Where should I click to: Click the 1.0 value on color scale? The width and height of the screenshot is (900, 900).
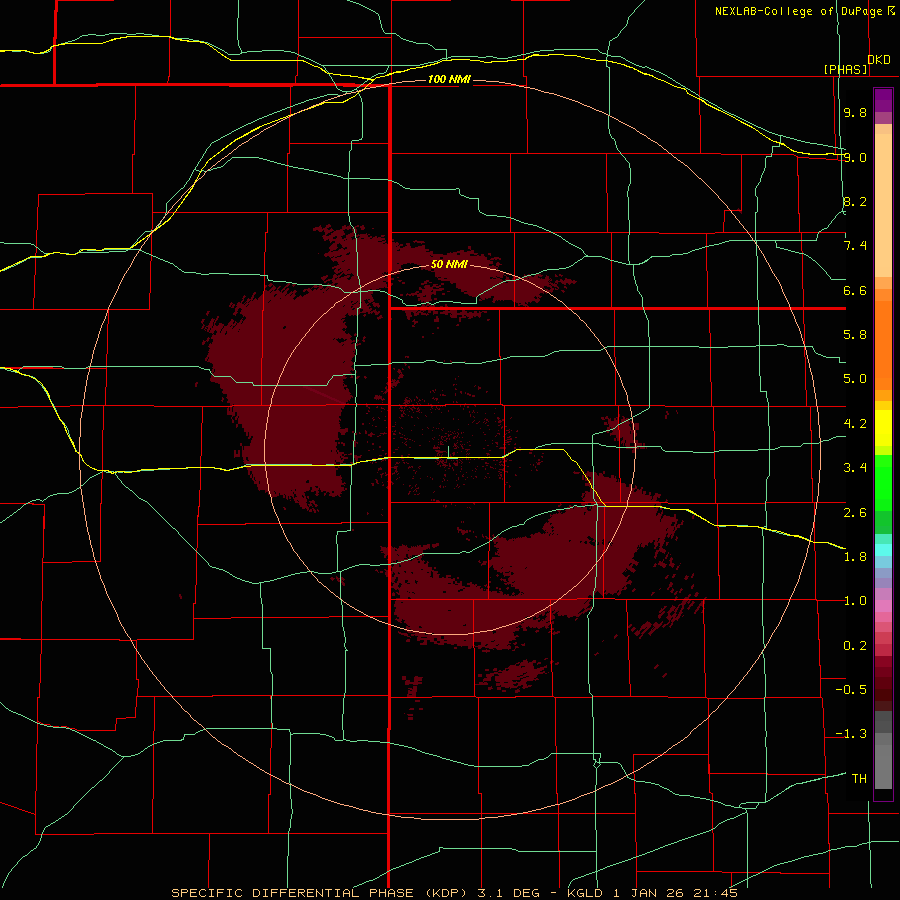(x=855, y=601)
